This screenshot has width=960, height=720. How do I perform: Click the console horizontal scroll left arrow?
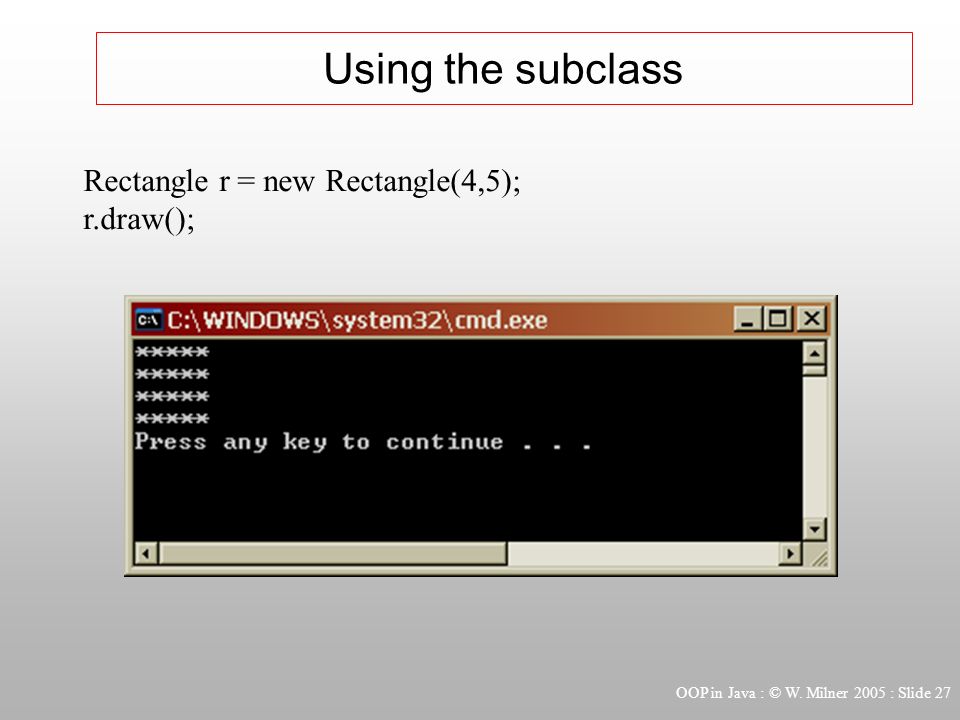[146, 554]
